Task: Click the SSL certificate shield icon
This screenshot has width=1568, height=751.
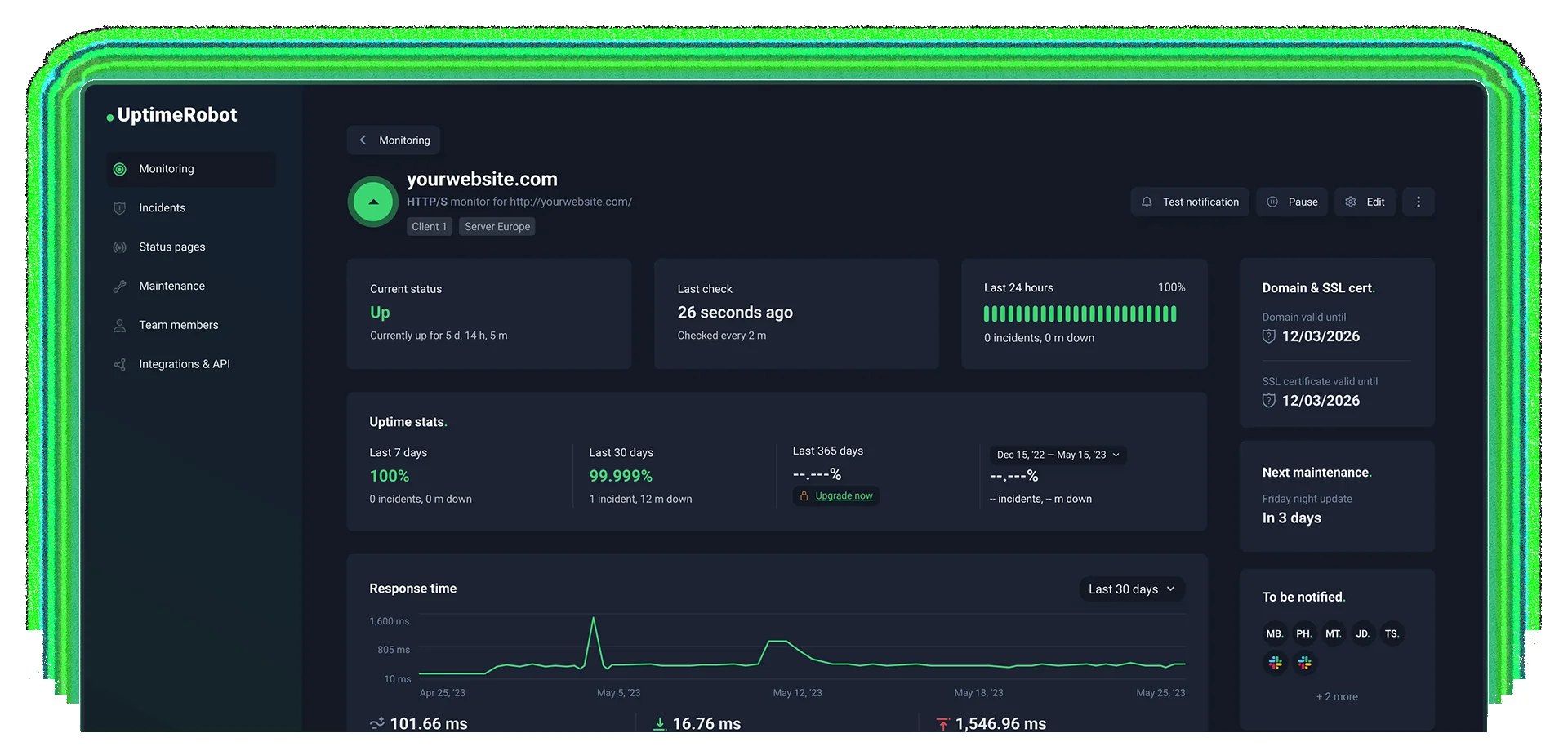Action: 1268,401
